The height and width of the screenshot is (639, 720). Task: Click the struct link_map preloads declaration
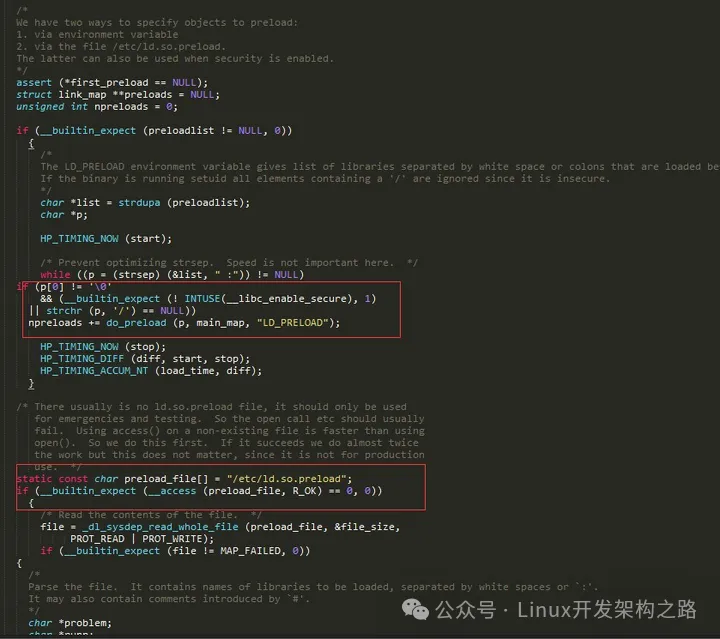[117, 94]
